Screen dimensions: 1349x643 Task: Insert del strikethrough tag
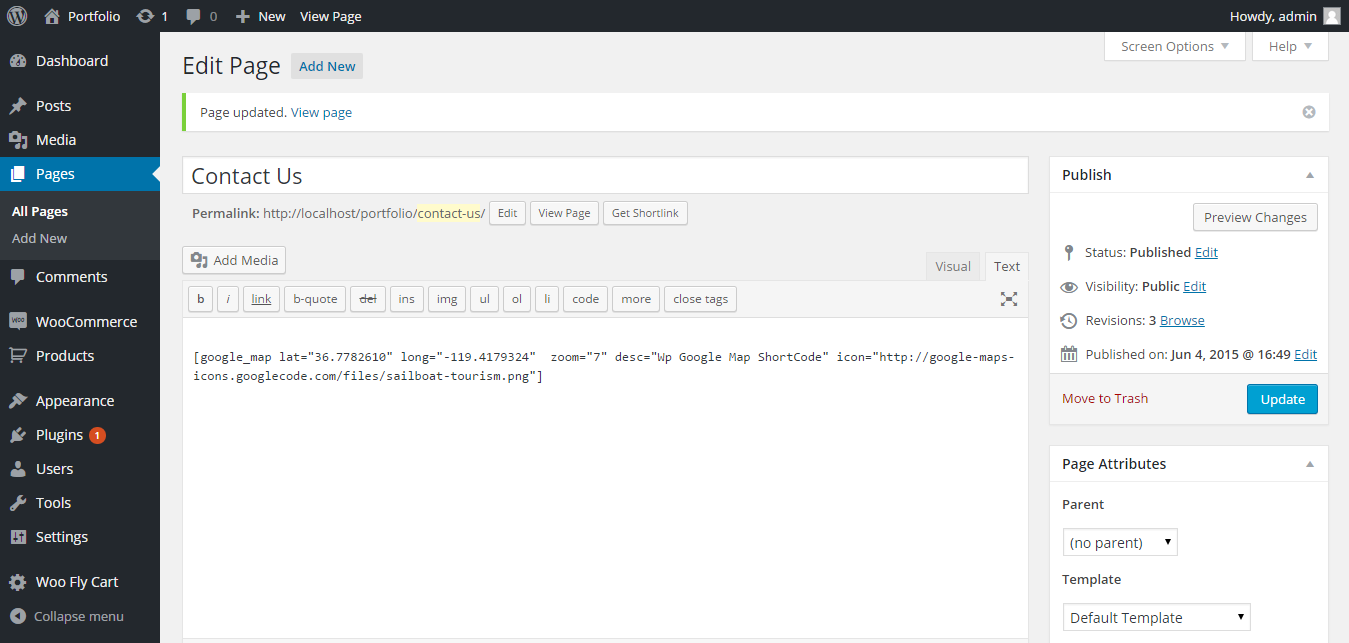[368, 299]
